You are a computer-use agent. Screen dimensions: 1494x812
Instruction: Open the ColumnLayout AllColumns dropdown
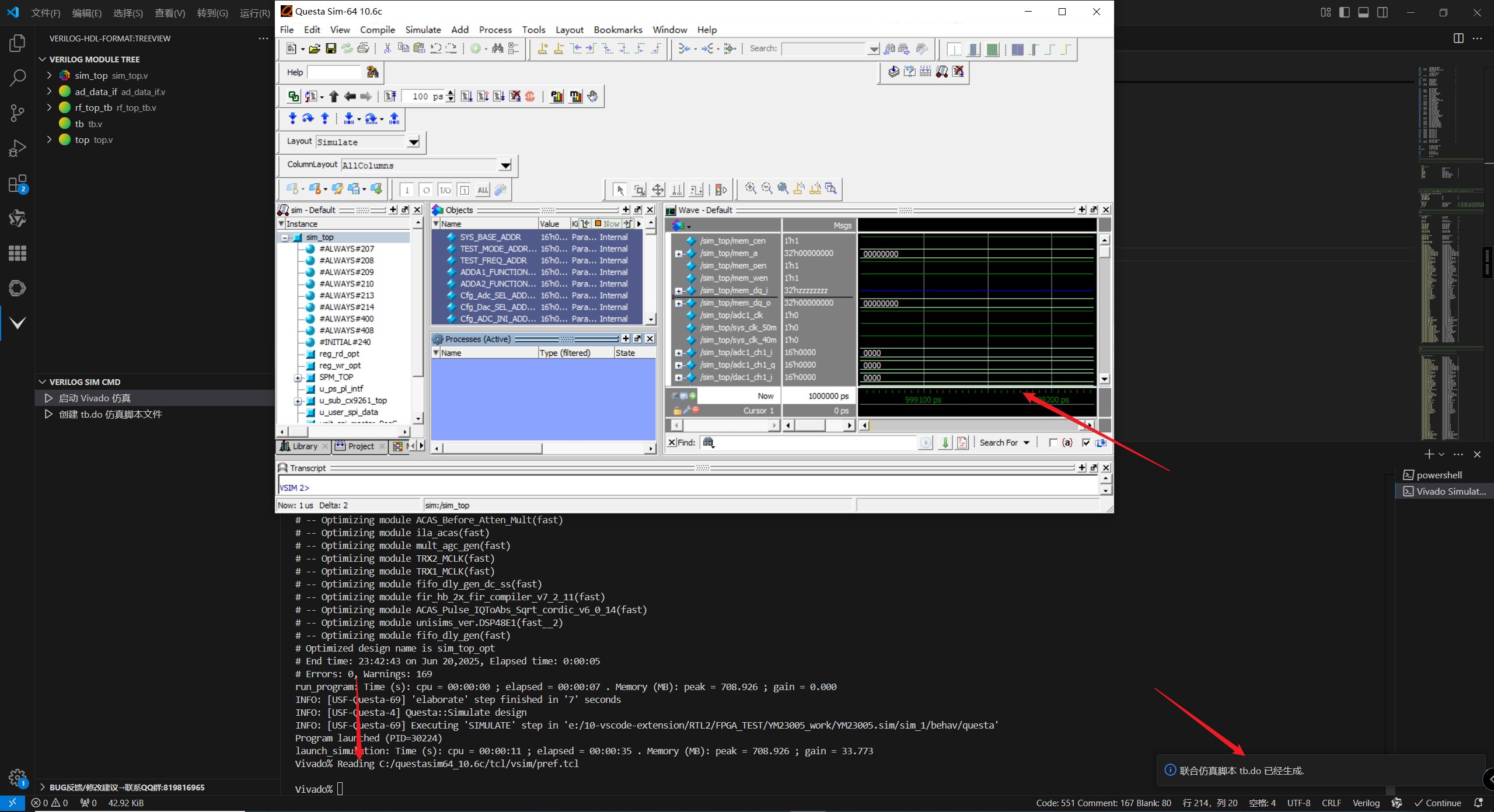point(505,165)
